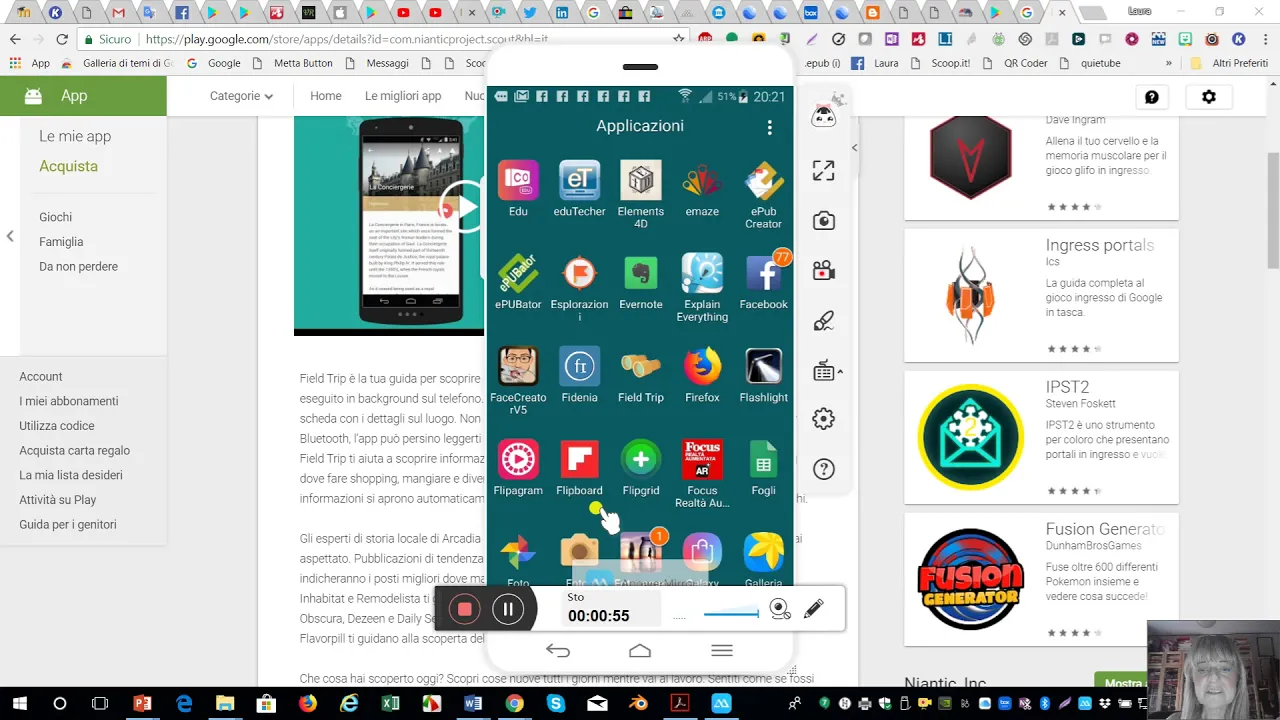Click the mirror fullscreen expand icon
This screenshot has height=720, width=1280.
pyautogui.click(x=823, y=171)
